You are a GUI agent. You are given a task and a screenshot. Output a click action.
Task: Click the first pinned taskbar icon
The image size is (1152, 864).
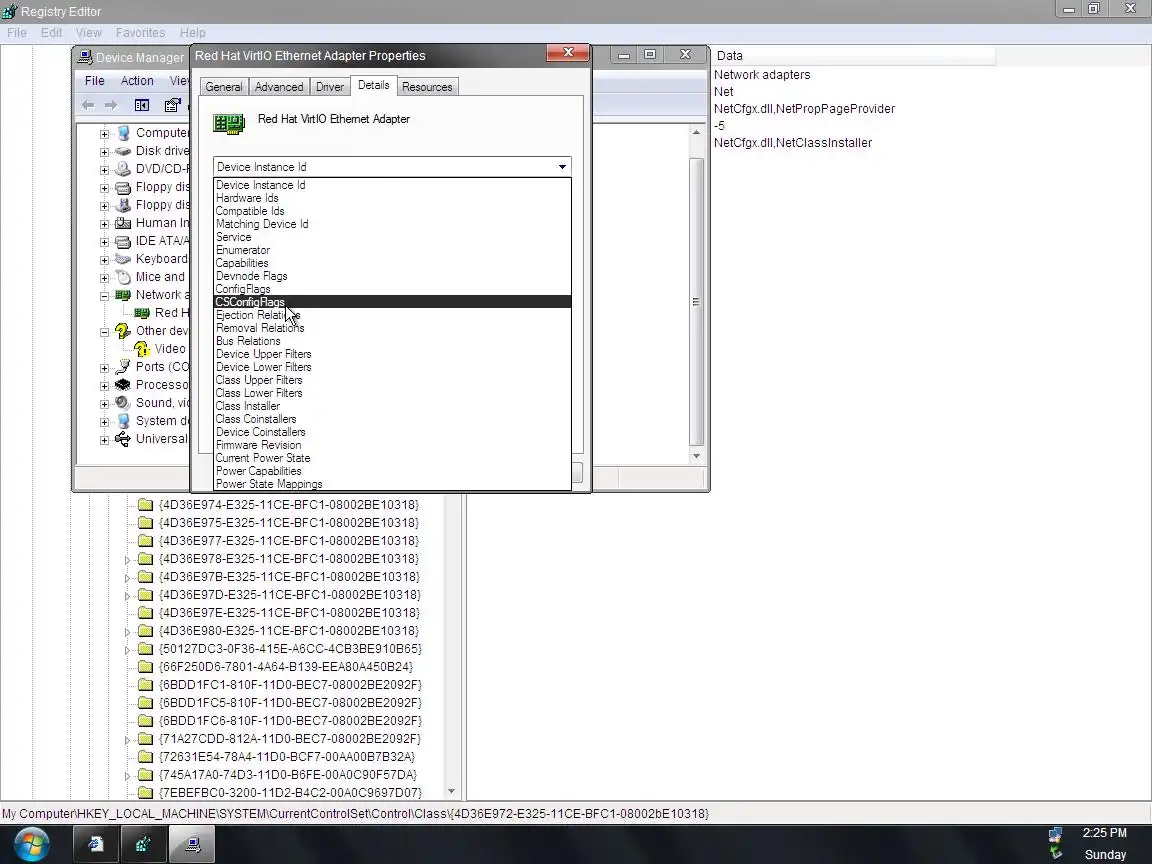96,844
